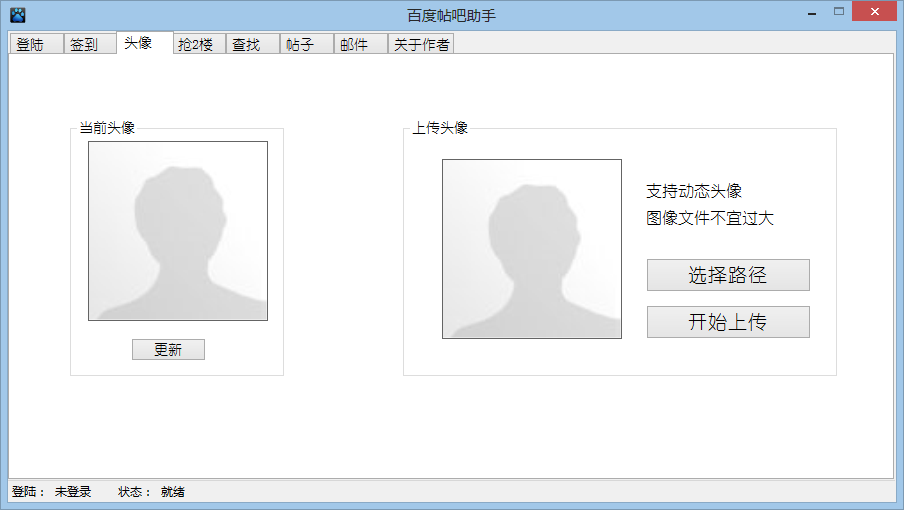Click the 登陆： label in status bar
Viewport: 904px width, 510px height.
click(x=29, y=492)
